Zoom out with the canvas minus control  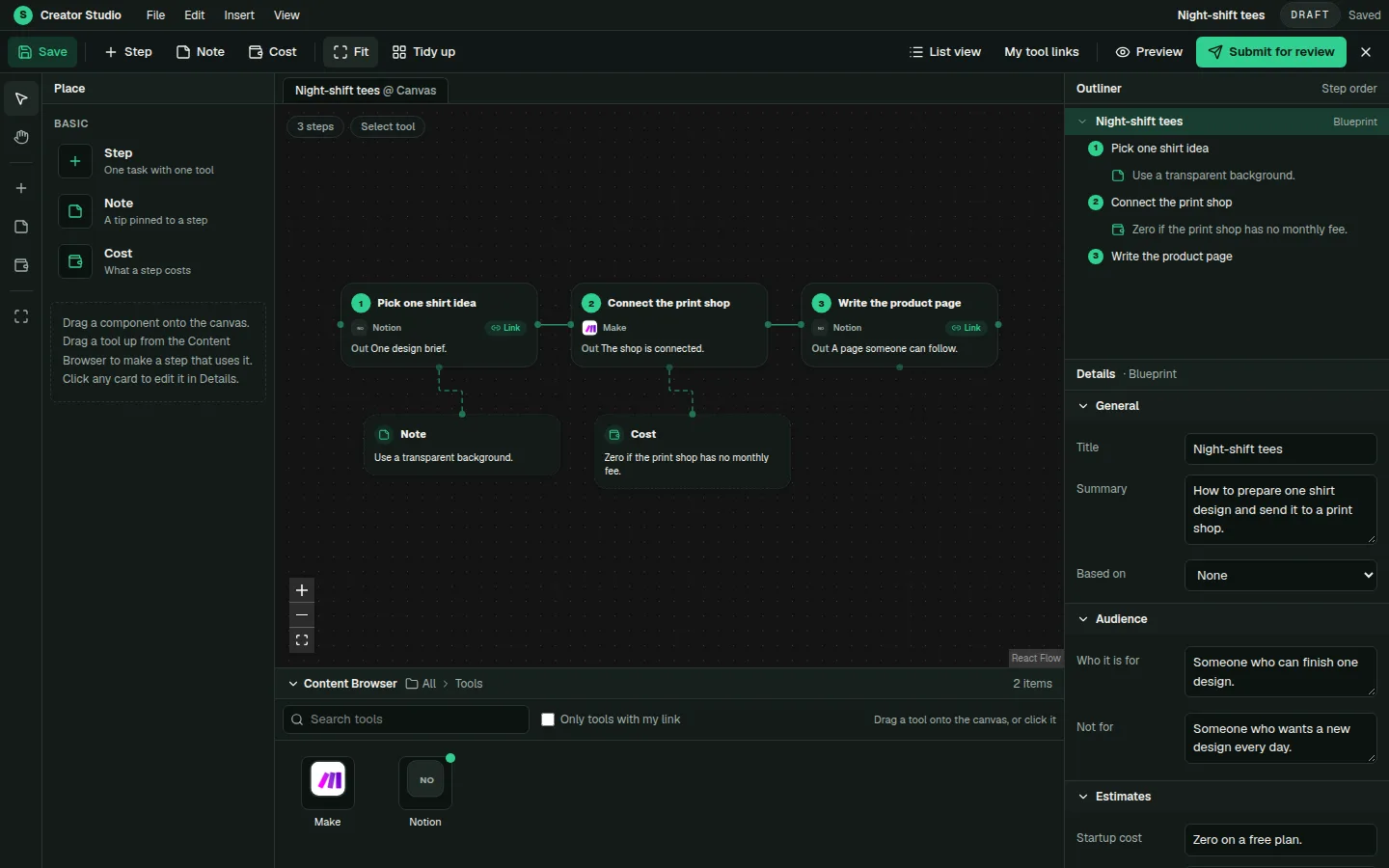[x=302, y=615]
